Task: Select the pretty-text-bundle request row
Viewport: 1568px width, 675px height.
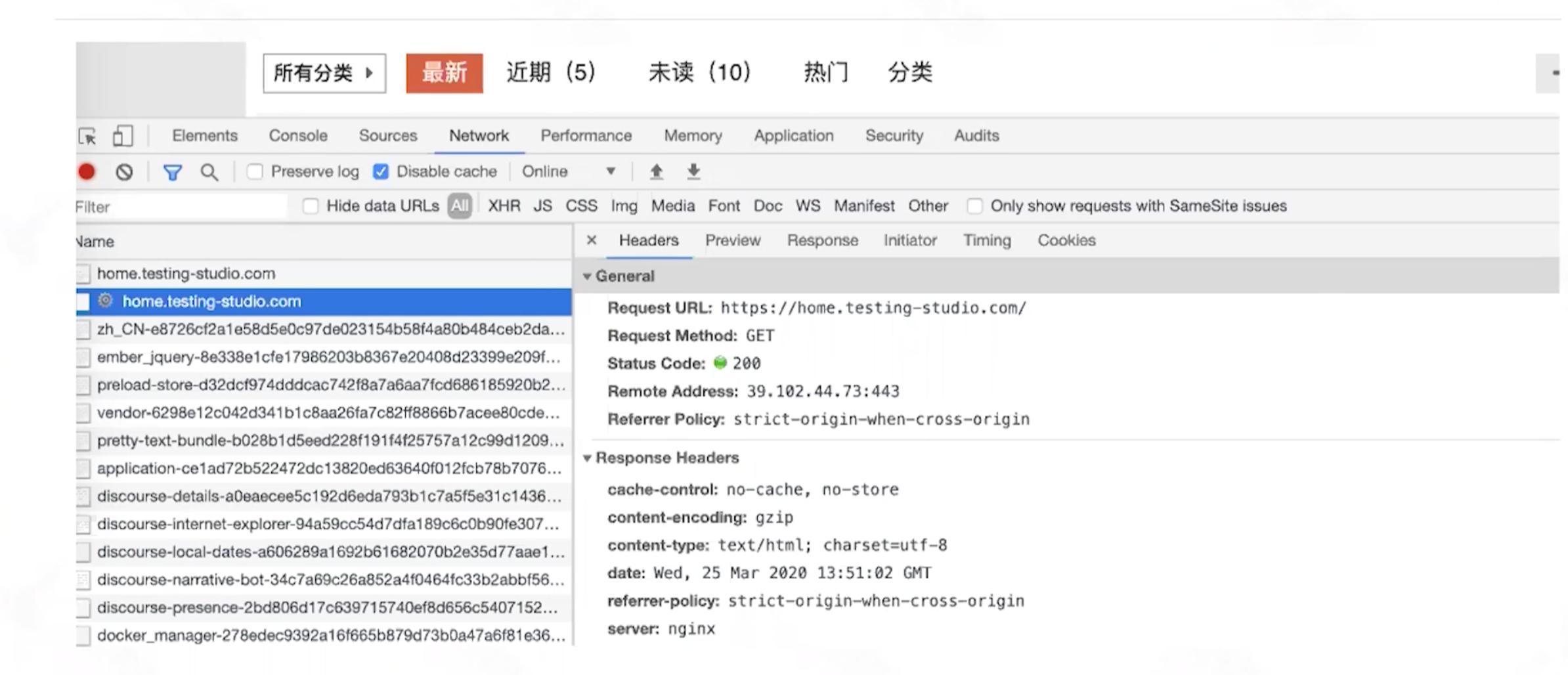Action: (x=324, y=441)
